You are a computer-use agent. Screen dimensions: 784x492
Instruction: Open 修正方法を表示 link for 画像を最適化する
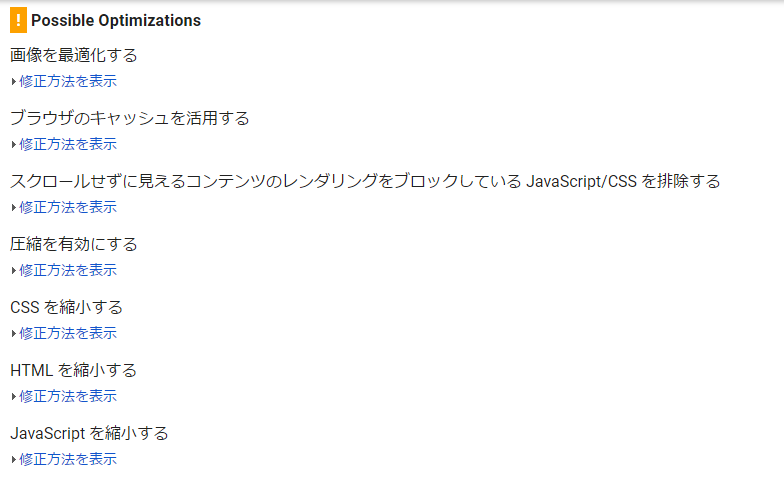coord(68,81)
